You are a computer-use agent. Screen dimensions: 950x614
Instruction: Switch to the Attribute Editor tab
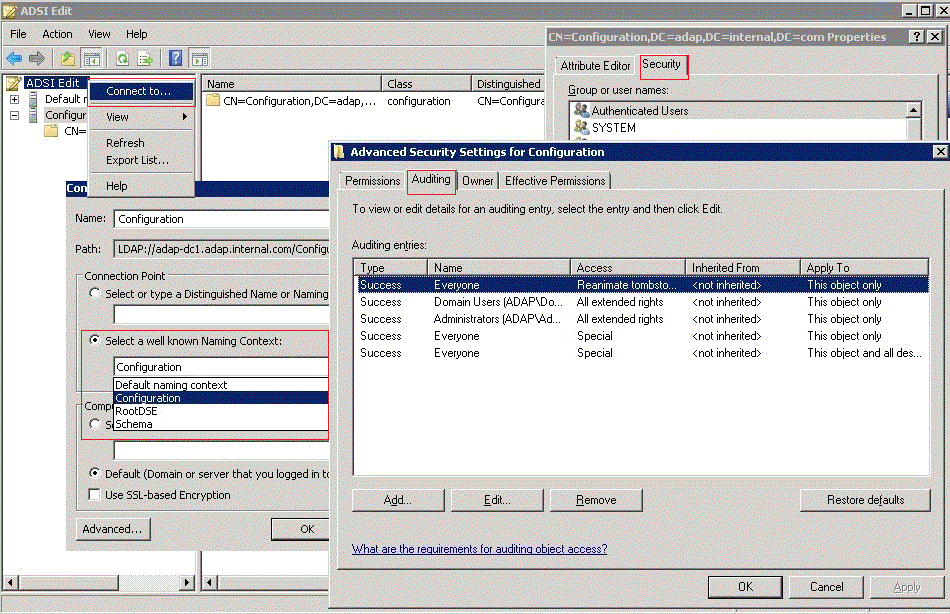click(x=595, y=65)
